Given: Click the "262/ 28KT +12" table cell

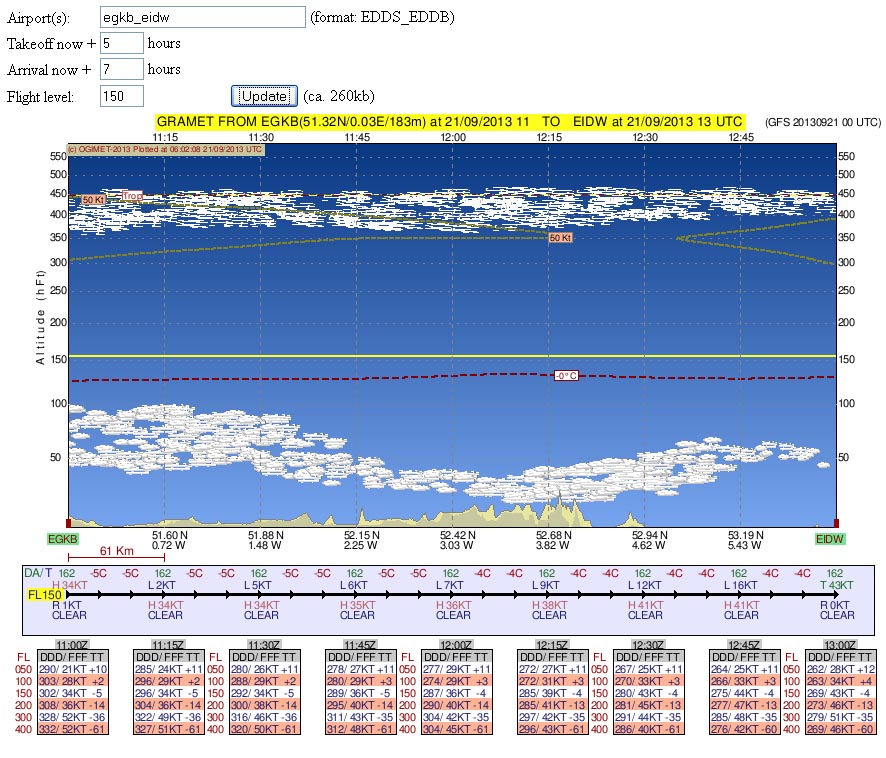Looking at the screenshot, I should [840, 669].
